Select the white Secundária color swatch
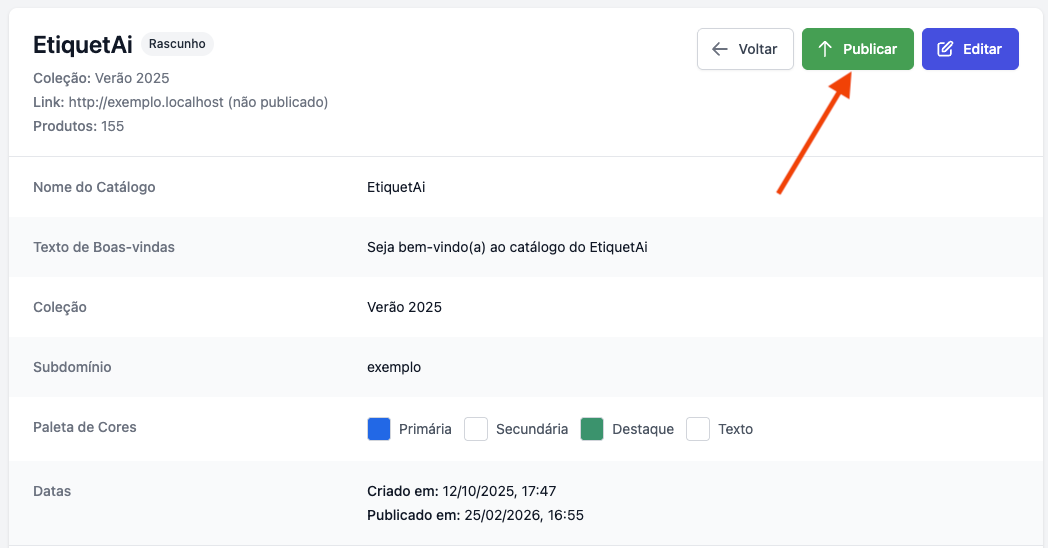The image size is (1048, 548). coord(476,429)
